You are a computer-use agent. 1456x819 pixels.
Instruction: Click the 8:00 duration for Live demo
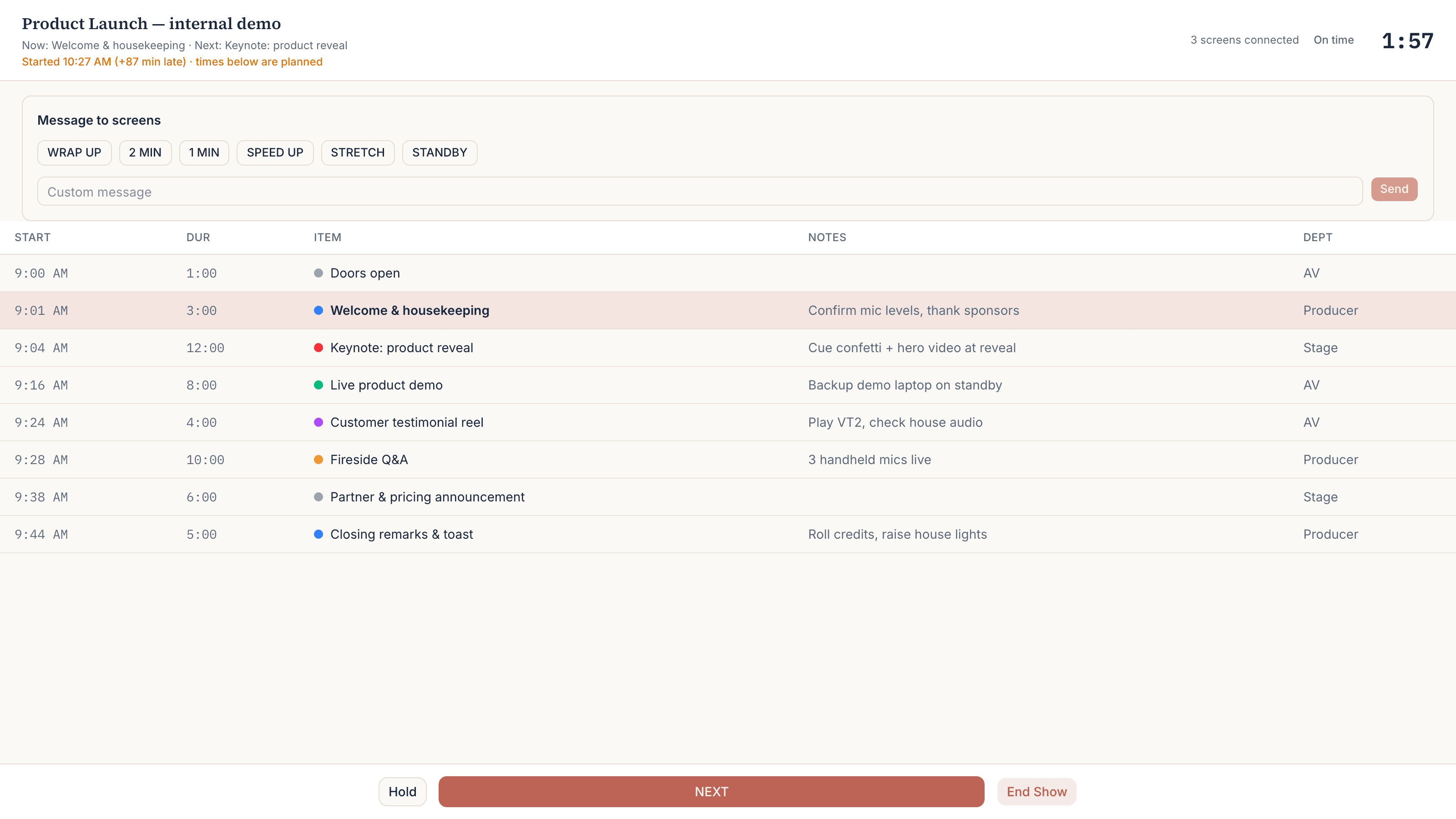(202, 385)
